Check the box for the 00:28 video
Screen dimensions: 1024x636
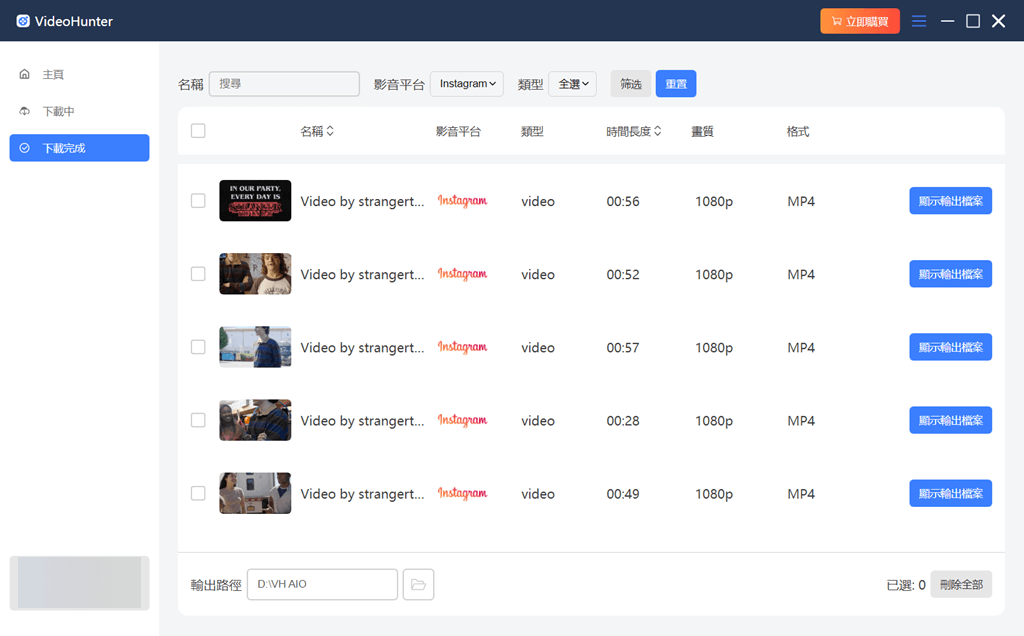tap(198, 420)
